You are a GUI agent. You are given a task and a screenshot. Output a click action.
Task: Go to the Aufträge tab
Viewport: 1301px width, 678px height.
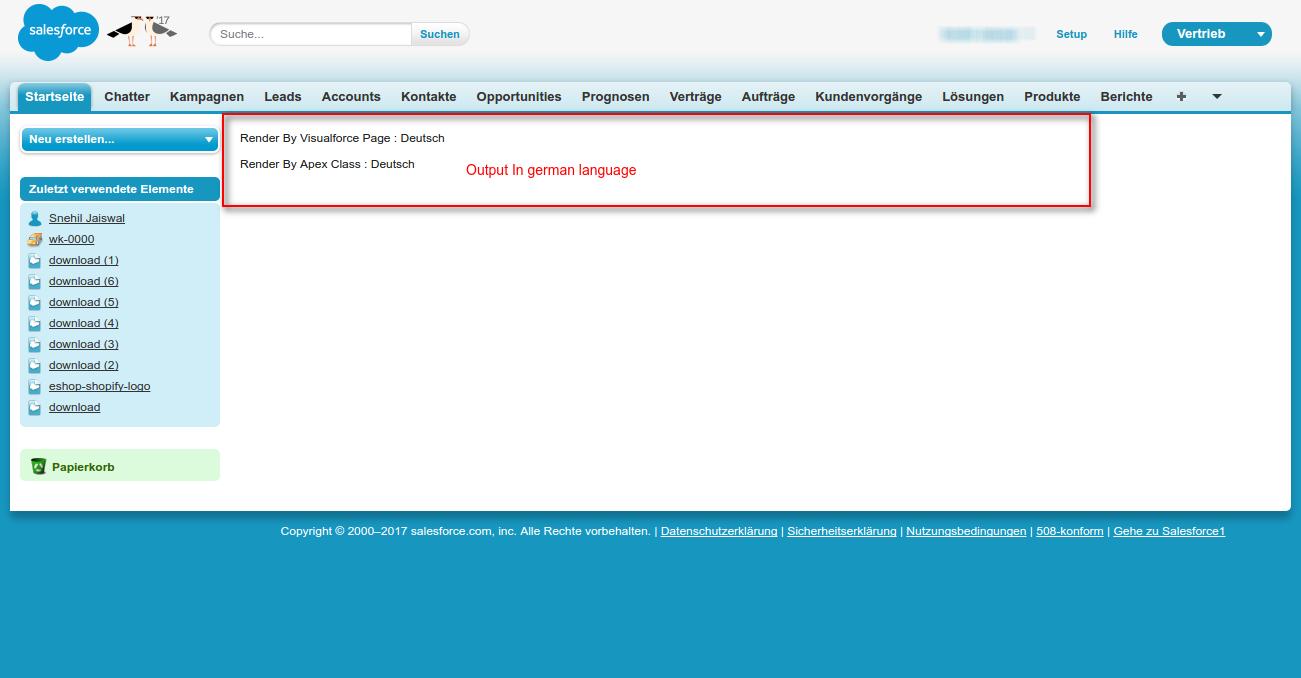(768, 97)
